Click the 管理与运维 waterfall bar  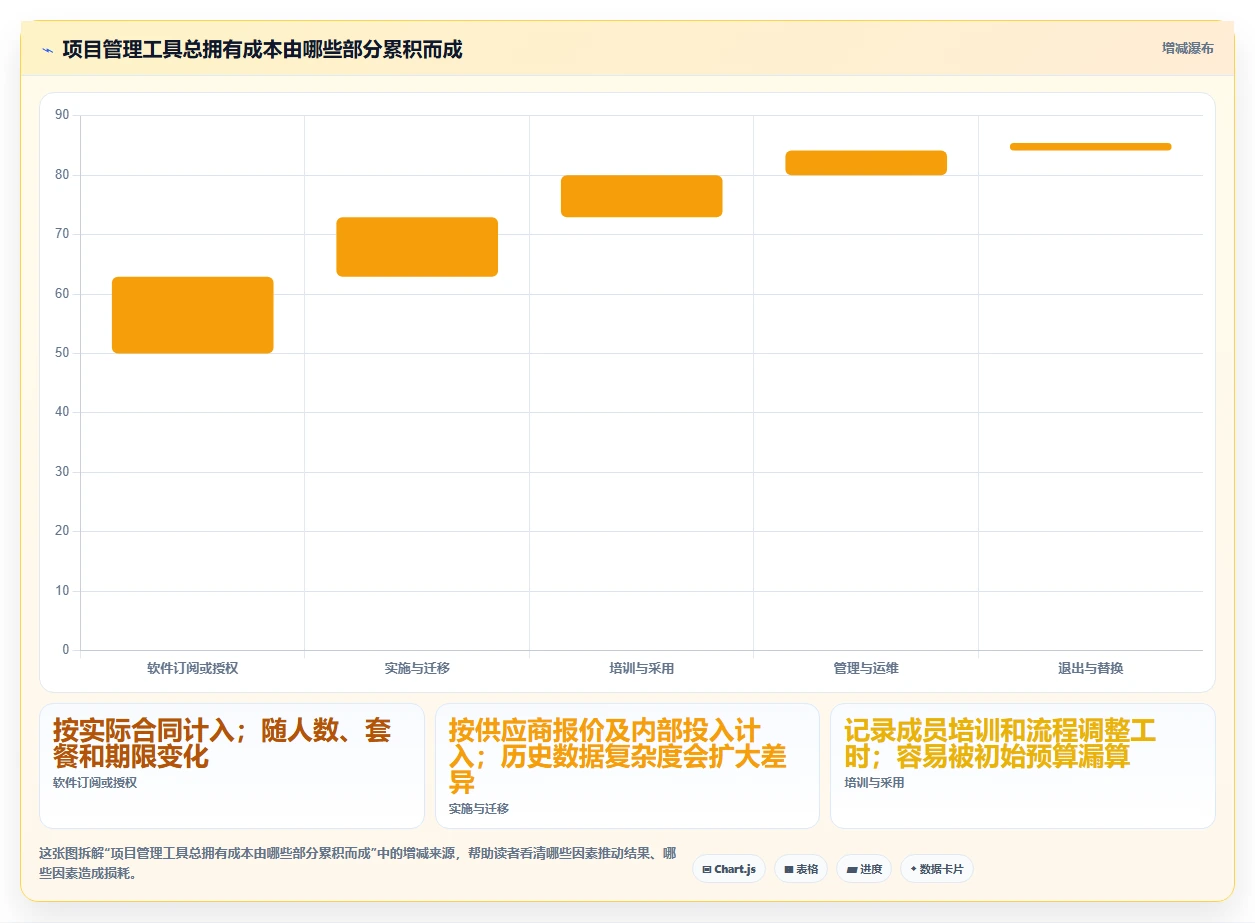[x=866, y=163]
